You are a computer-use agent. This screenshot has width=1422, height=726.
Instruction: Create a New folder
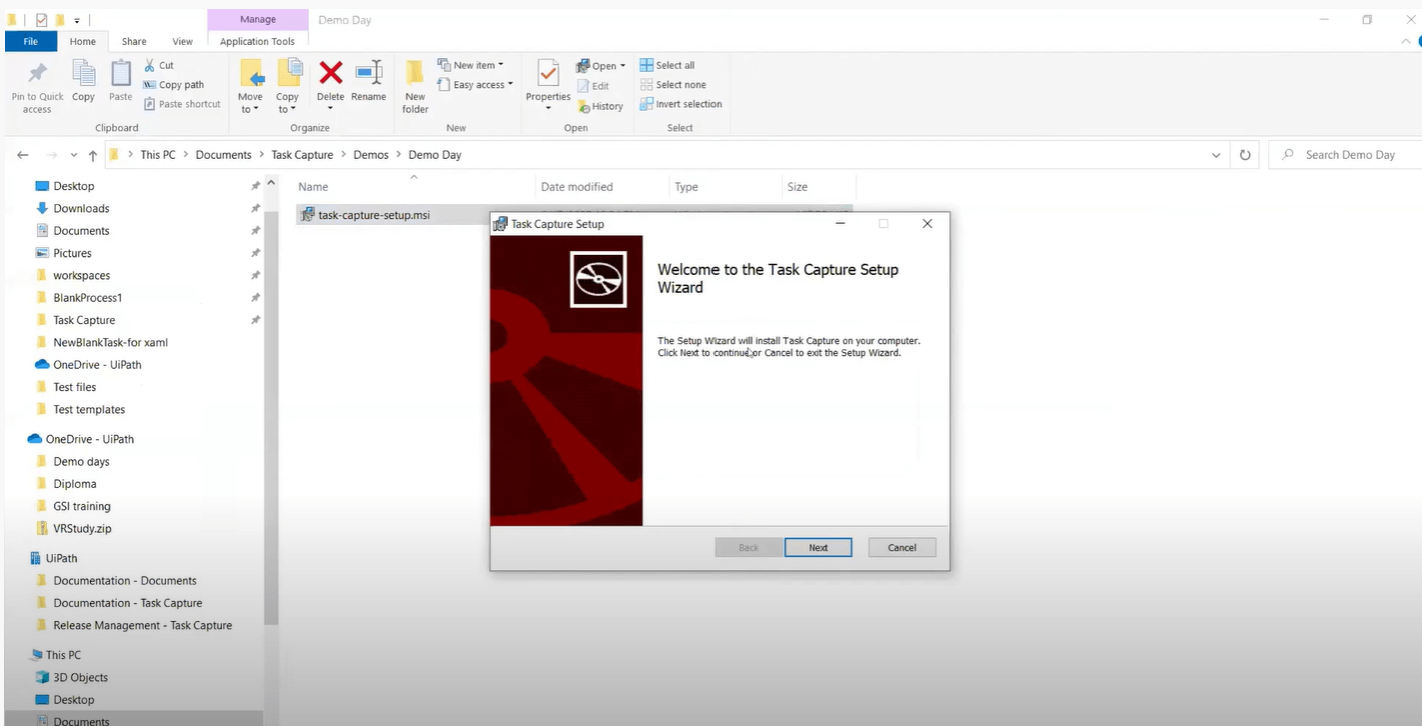click(x=415, y=86)
